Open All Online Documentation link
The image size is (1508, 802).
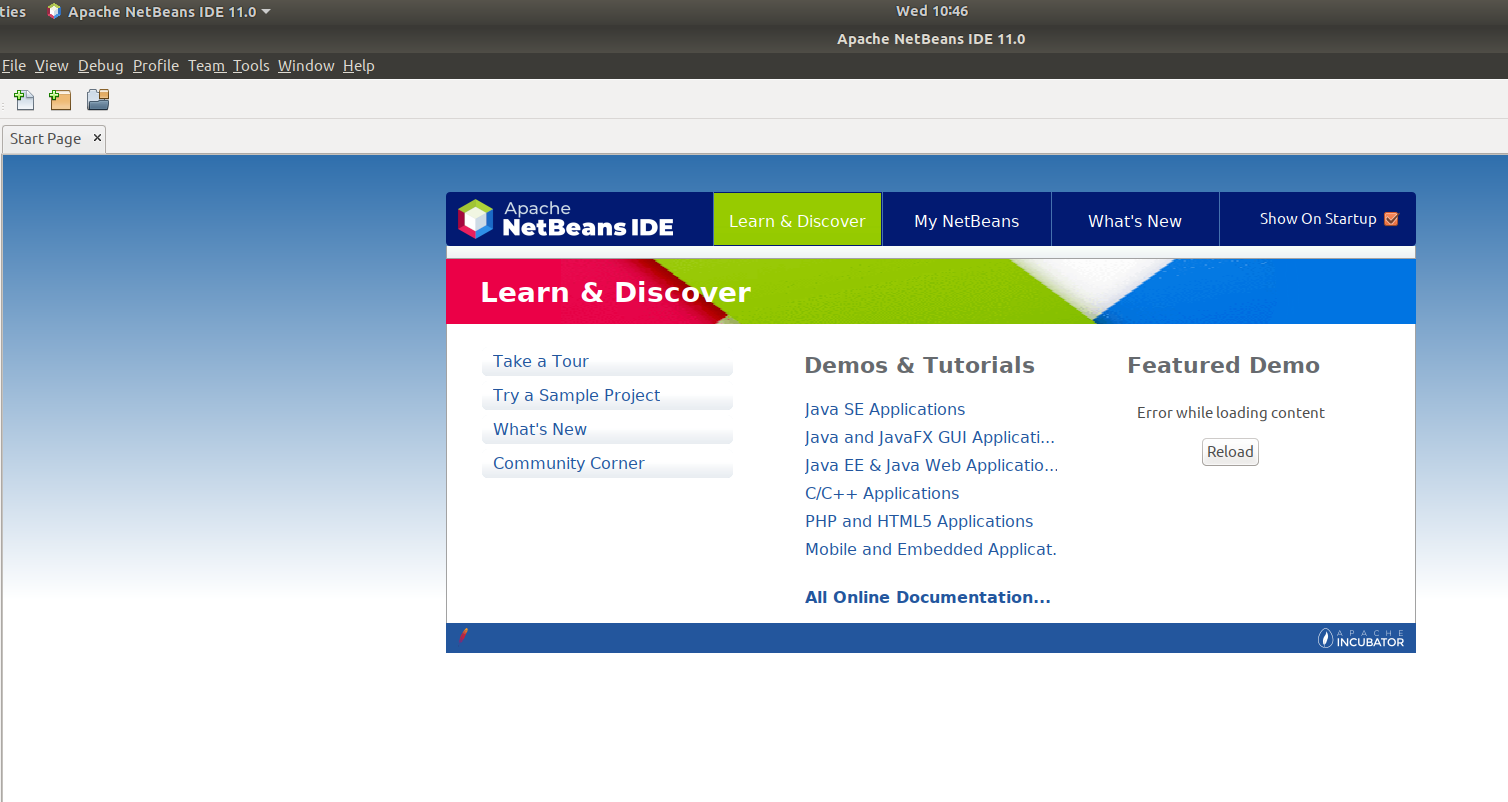[928, 597]
